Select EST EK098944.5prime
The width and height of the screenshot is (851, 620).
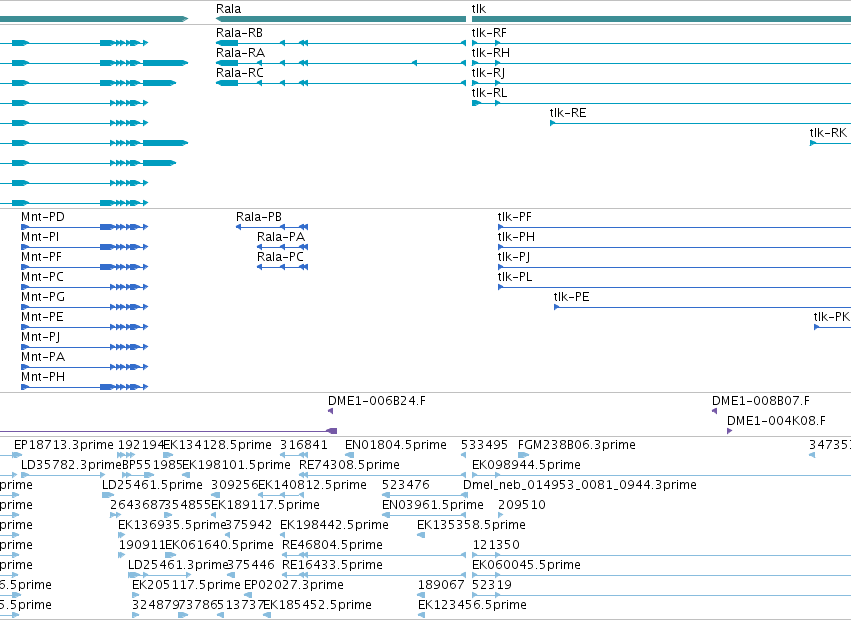point(661,475)
